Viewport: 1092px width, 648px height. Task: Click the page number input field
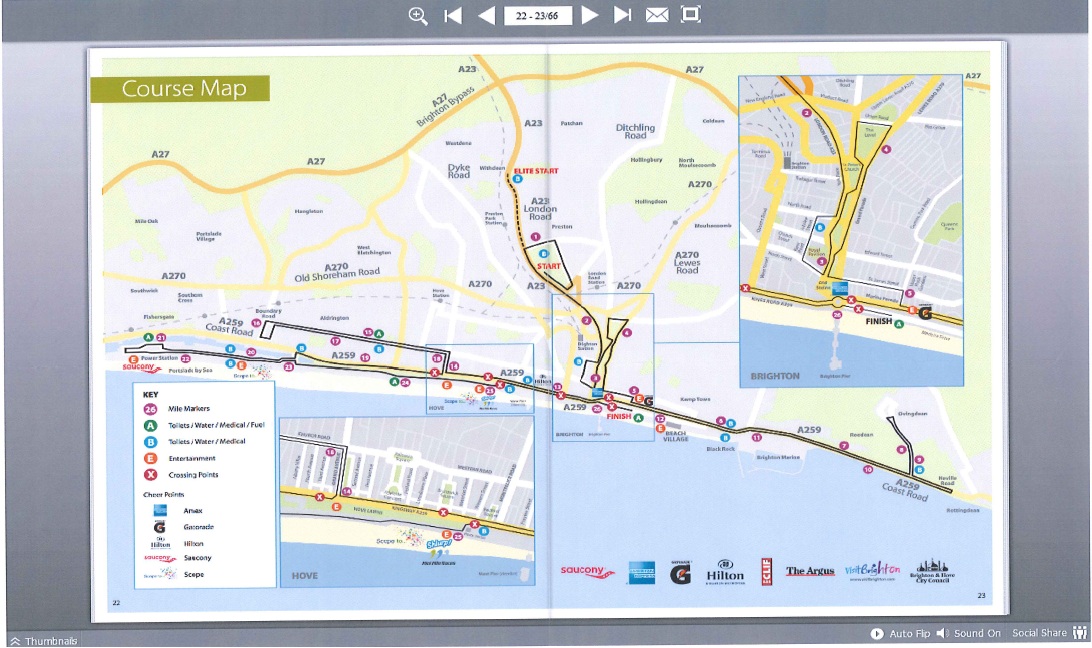coord(537,15)
